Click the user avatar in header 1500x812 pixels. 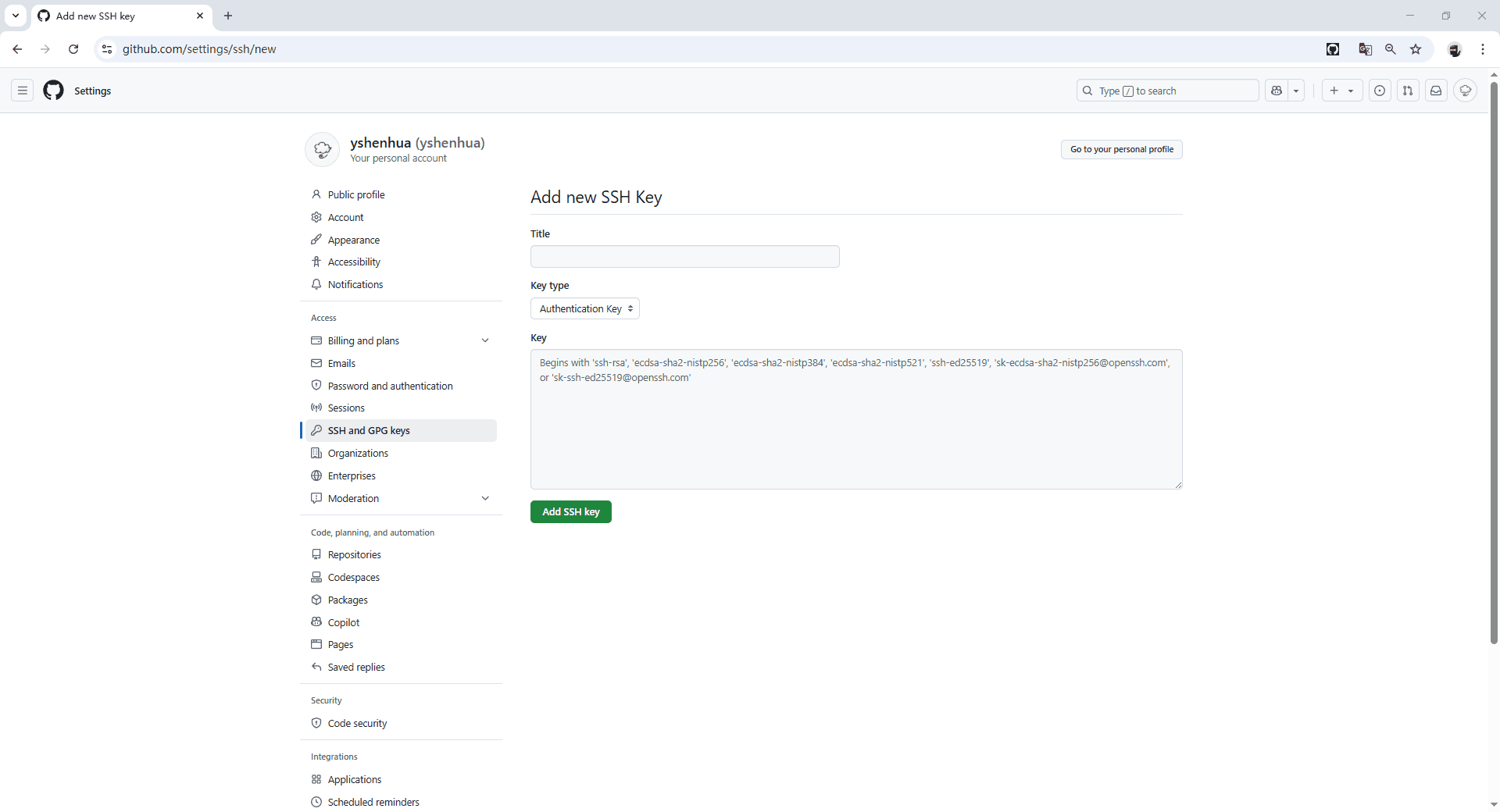tap(1465, 91)
